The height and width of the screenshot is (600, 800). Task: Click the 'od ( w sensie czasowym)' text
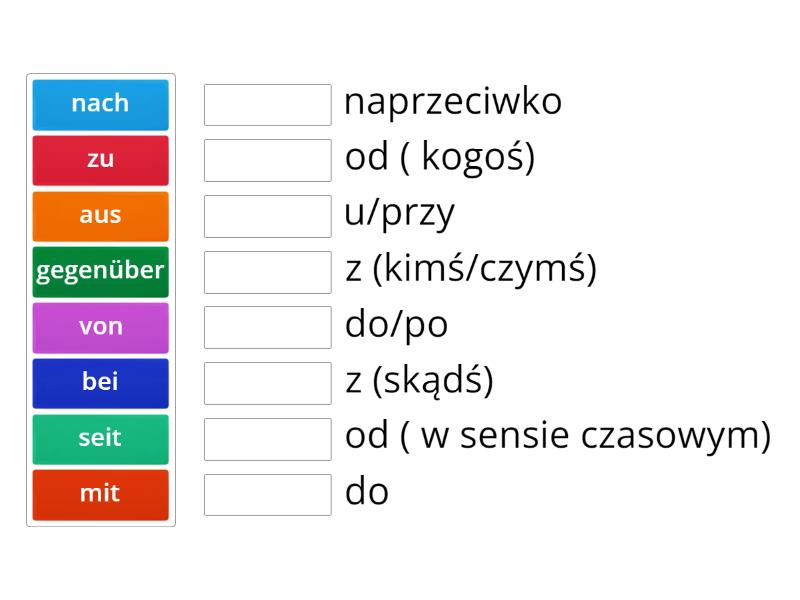[558, 437]
